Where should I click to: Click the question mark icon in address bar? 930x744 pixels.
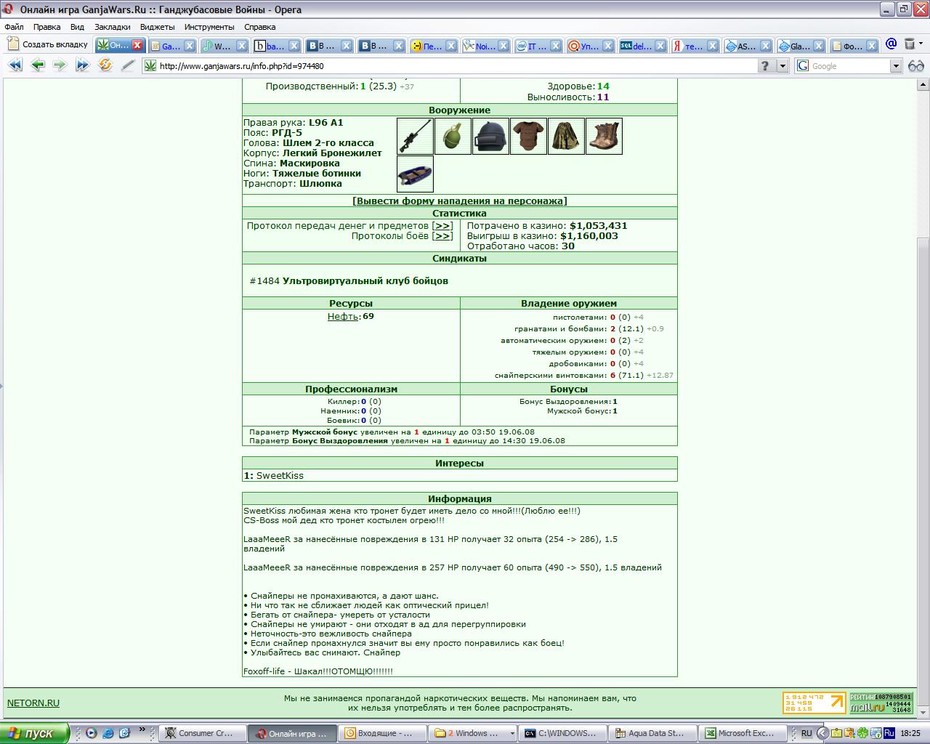tap(765, 66)
